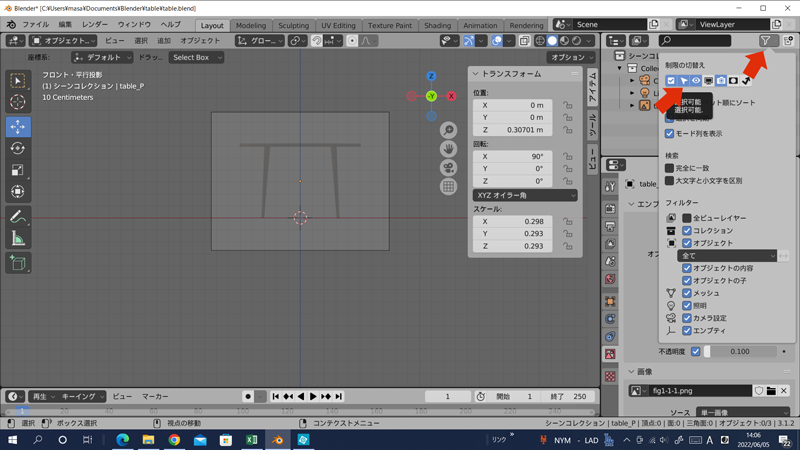Activate the 3D Cursor tool
The height and width of the screenshot is (450, 800).
[x=18, y=103]
